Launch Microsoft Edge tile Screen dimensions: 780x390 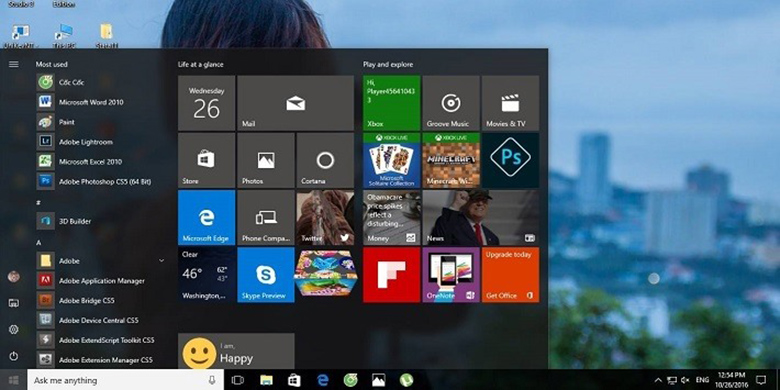pyautogui.click(x=206, y=217)
